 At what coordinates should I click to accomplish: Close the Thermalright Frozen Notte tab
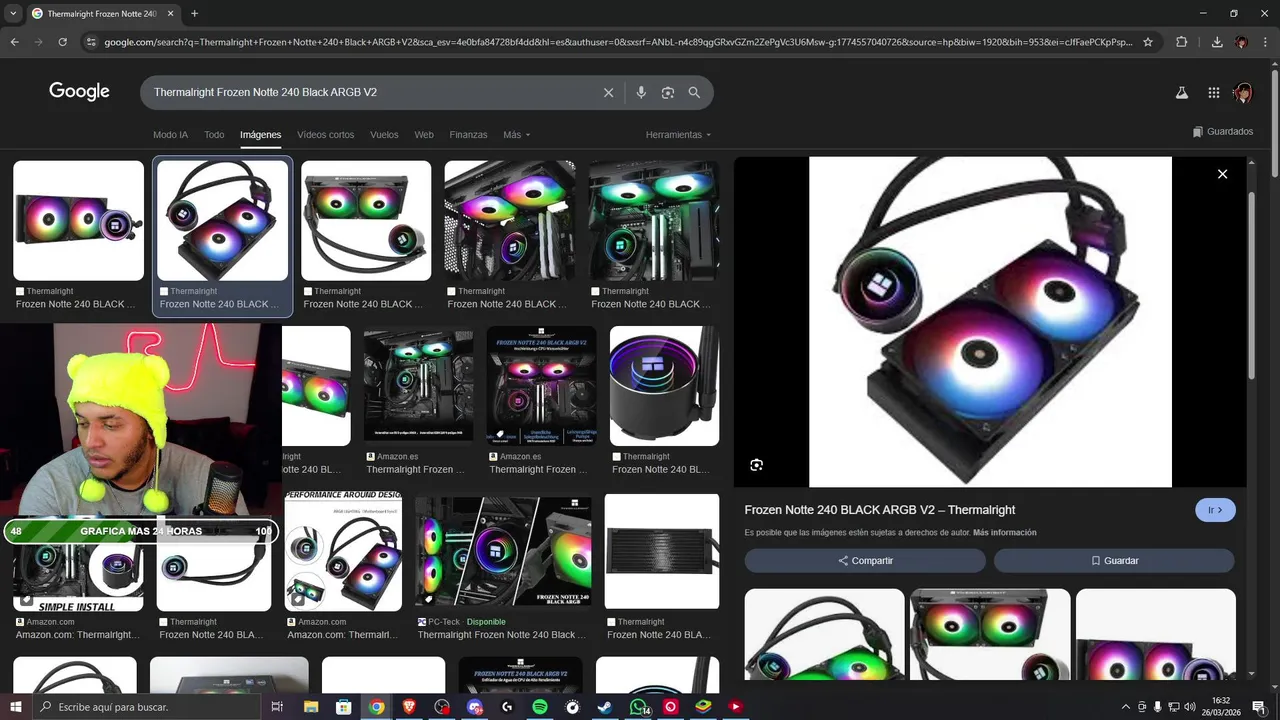(170, 14)
